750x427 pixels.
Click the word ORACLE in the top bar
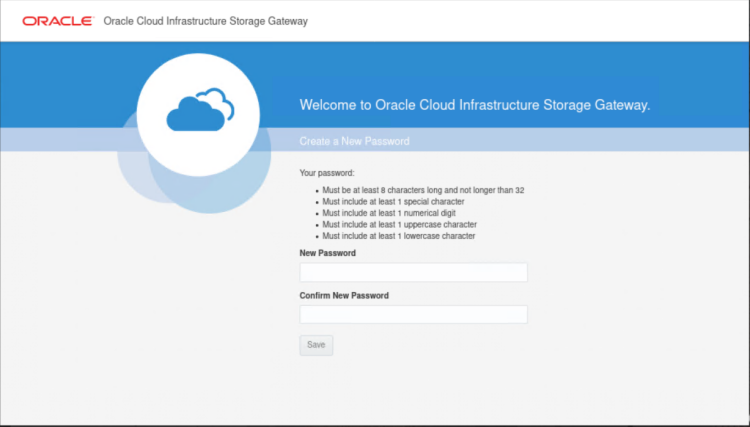click(x=58, y=21)
